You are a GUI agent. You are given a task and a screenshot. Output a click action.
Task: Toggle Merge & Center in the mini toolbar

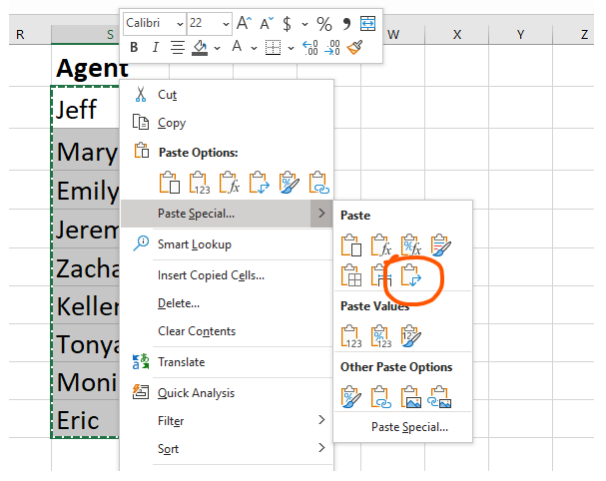pos(367,22)
